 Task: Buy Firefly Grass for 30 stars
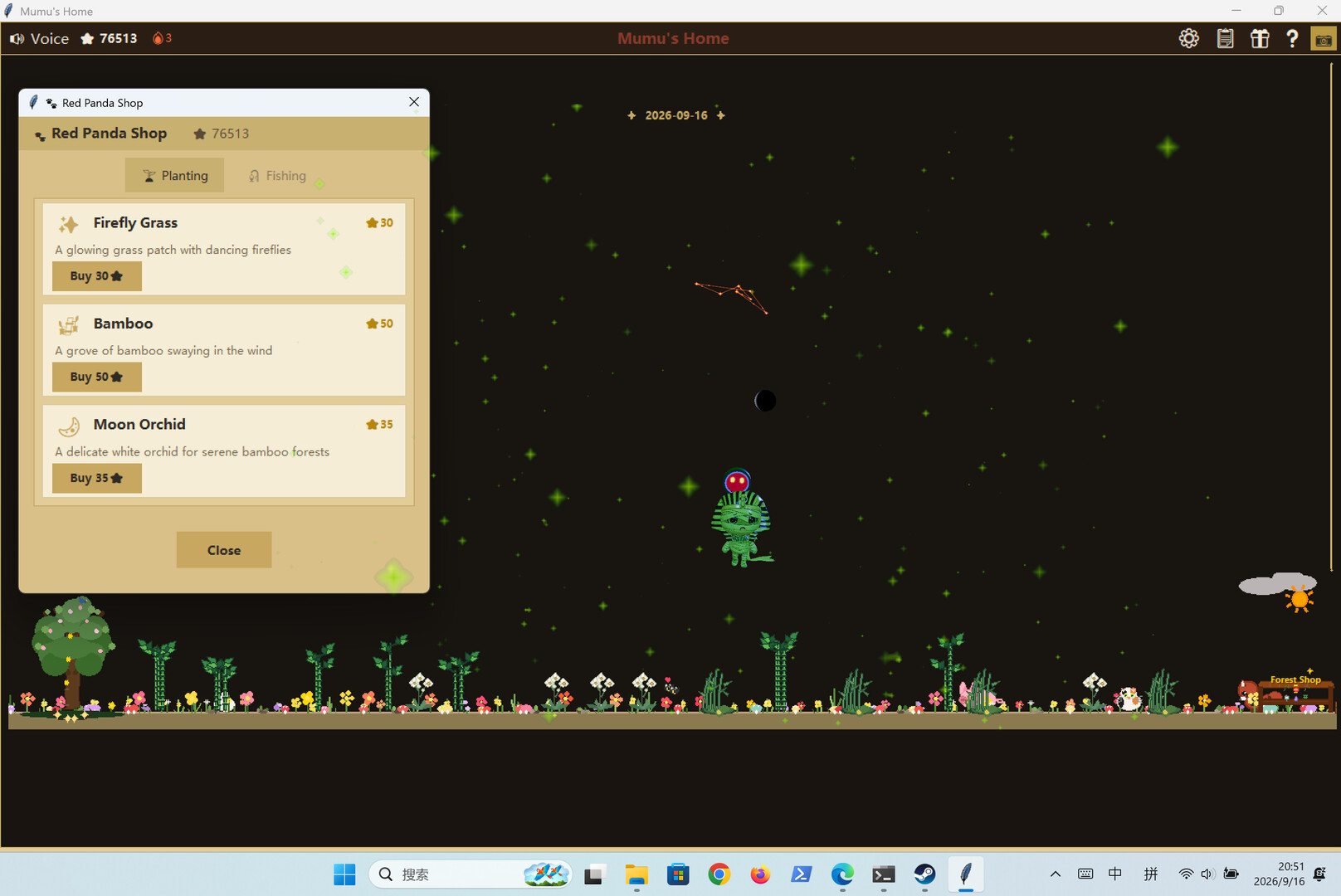point(97,276)
